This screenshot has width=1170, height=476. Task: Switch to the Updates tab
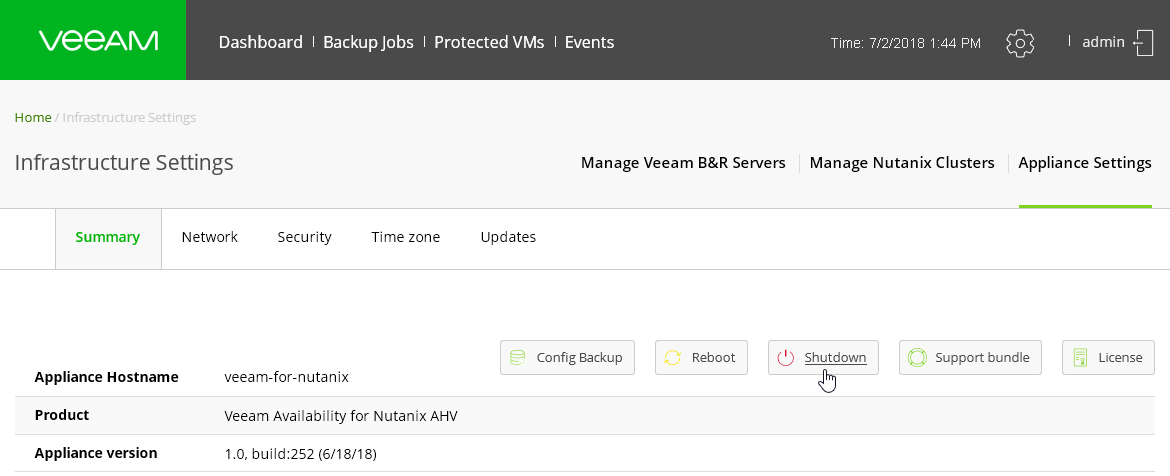(x=508, y=237)
